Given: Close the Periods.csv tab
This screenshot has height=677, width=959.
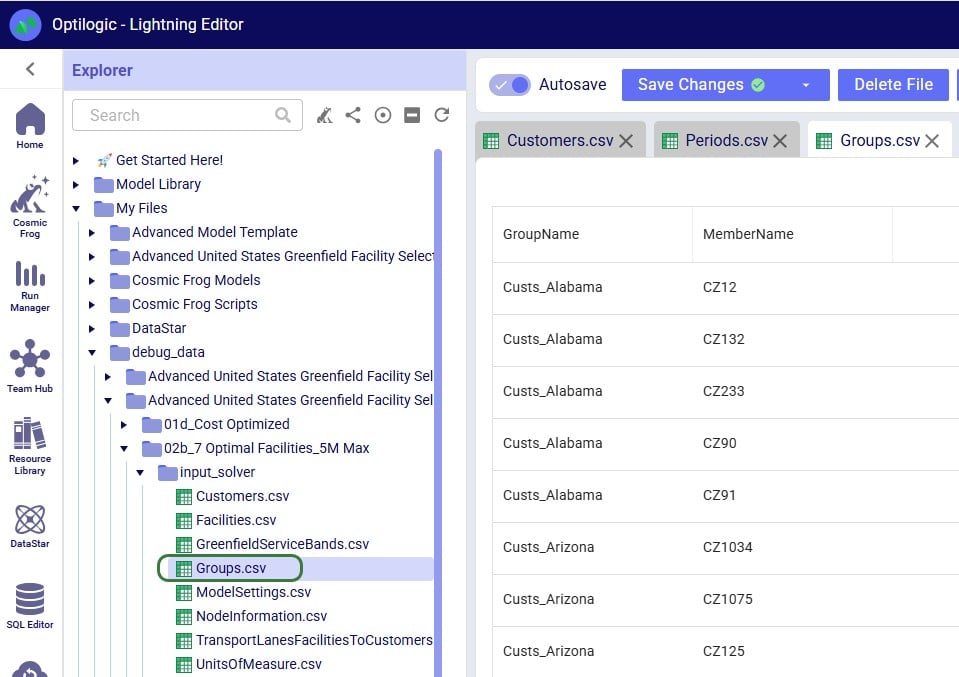Looking at the screenshot, I should coord(780,141).
